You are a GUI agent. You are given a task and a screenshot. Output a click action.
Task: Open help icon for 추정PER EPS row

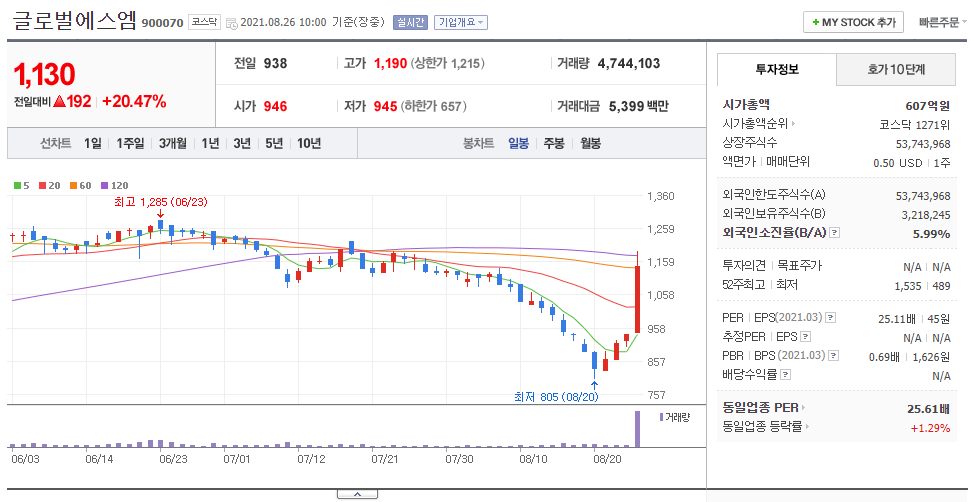pos(806,337)
